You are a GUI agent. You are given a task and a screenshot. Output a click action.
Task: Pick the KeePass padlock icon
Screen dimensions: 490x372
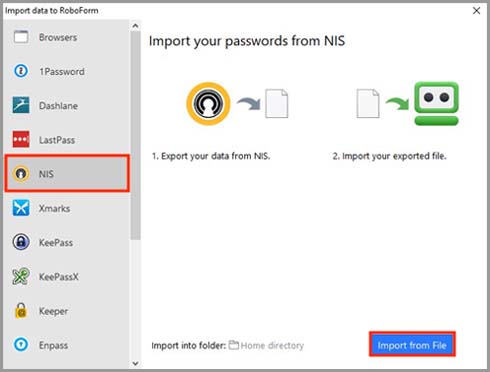21,242
